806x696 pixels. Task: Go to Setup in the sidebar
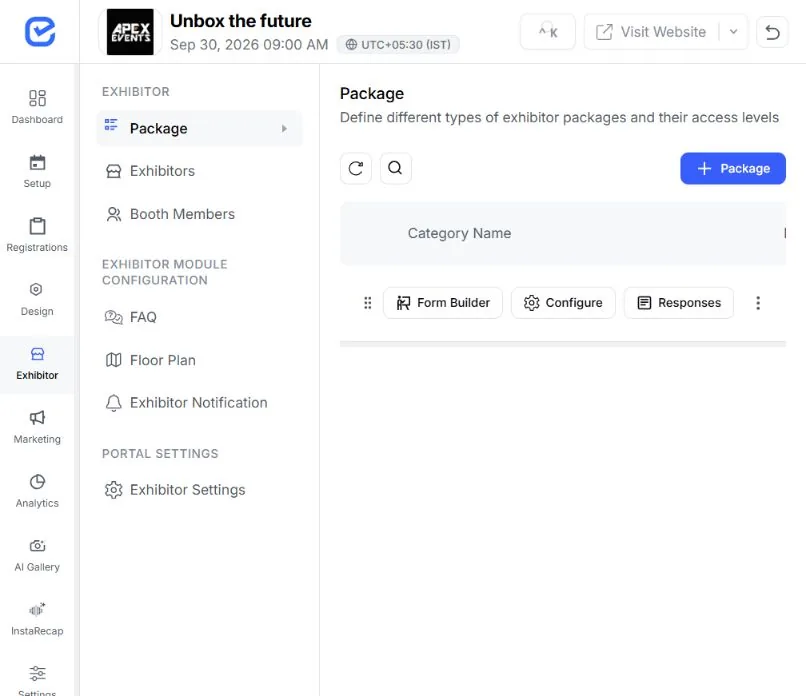click(37, 171)
